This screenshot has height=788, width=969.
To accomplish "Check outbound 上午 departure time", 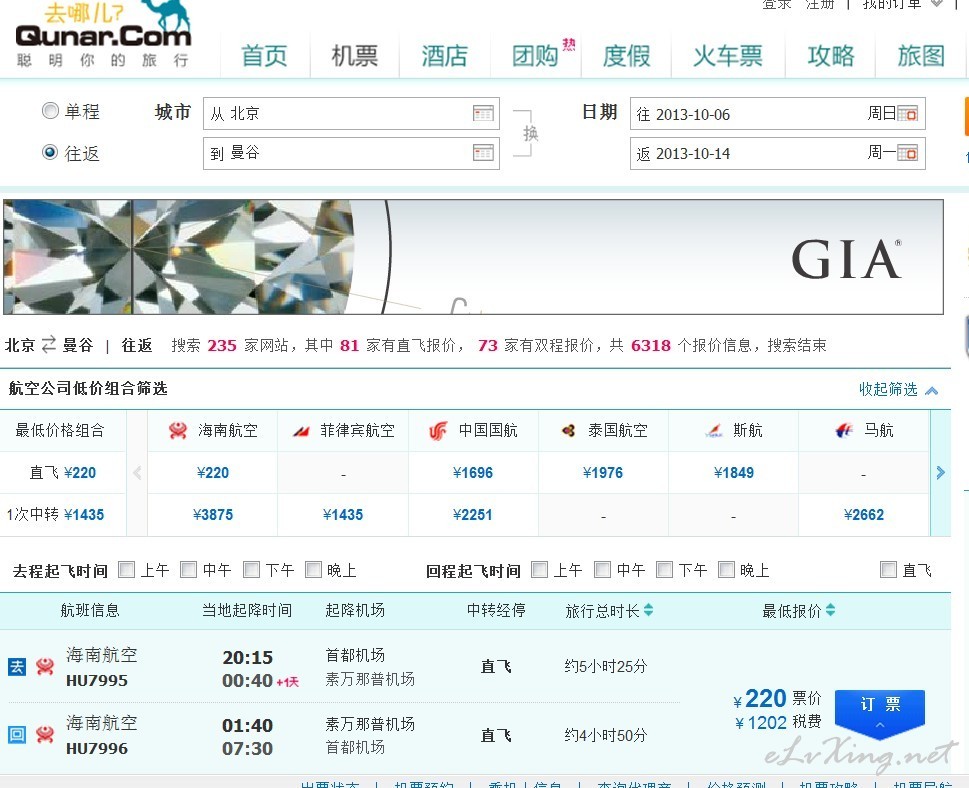I will 126,569.
